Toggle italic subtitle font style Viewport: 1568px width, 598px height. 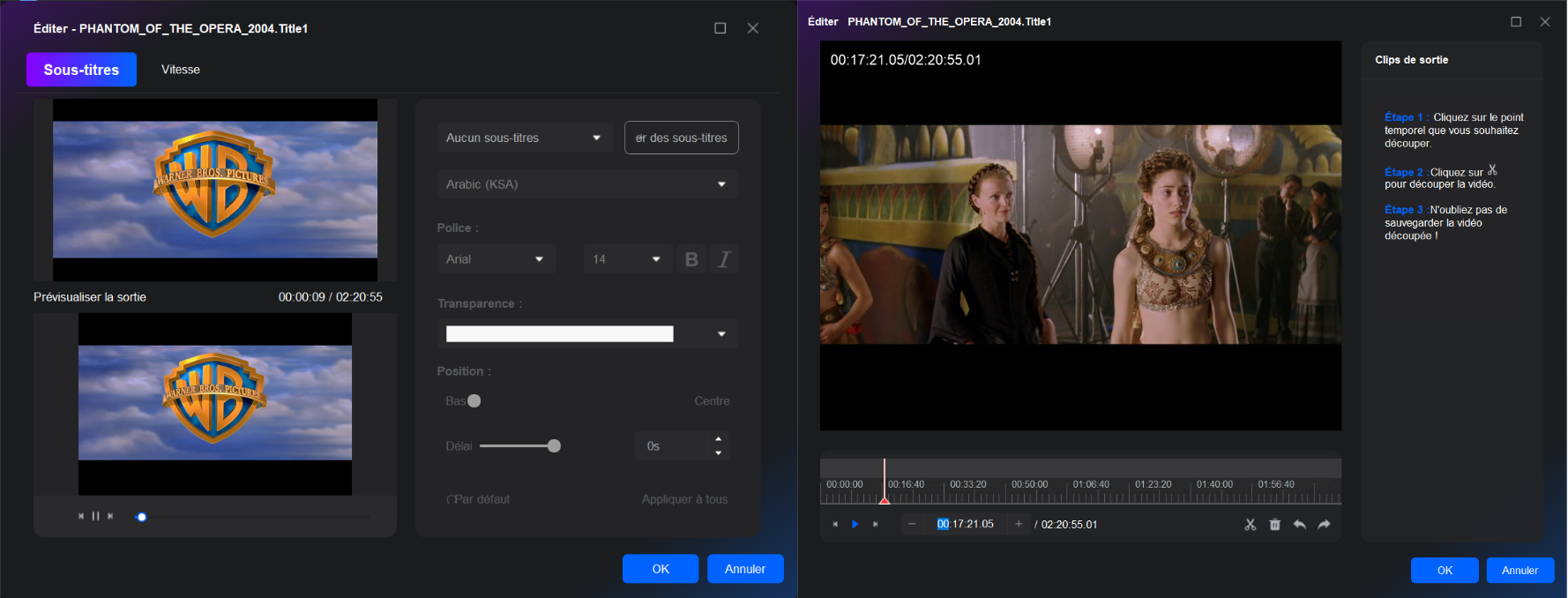click(724, 259)
